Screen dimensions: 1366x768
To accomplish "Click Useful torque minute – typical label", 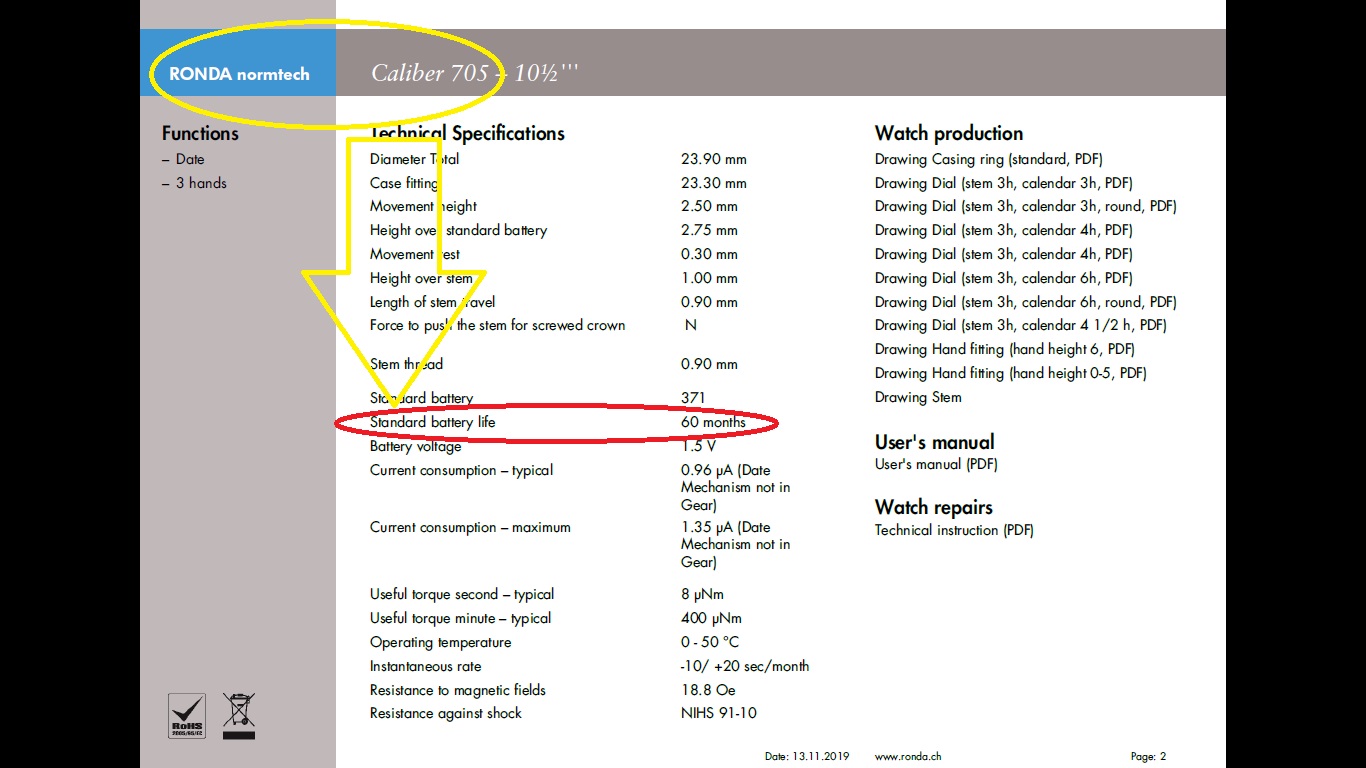I will [460, 618].
